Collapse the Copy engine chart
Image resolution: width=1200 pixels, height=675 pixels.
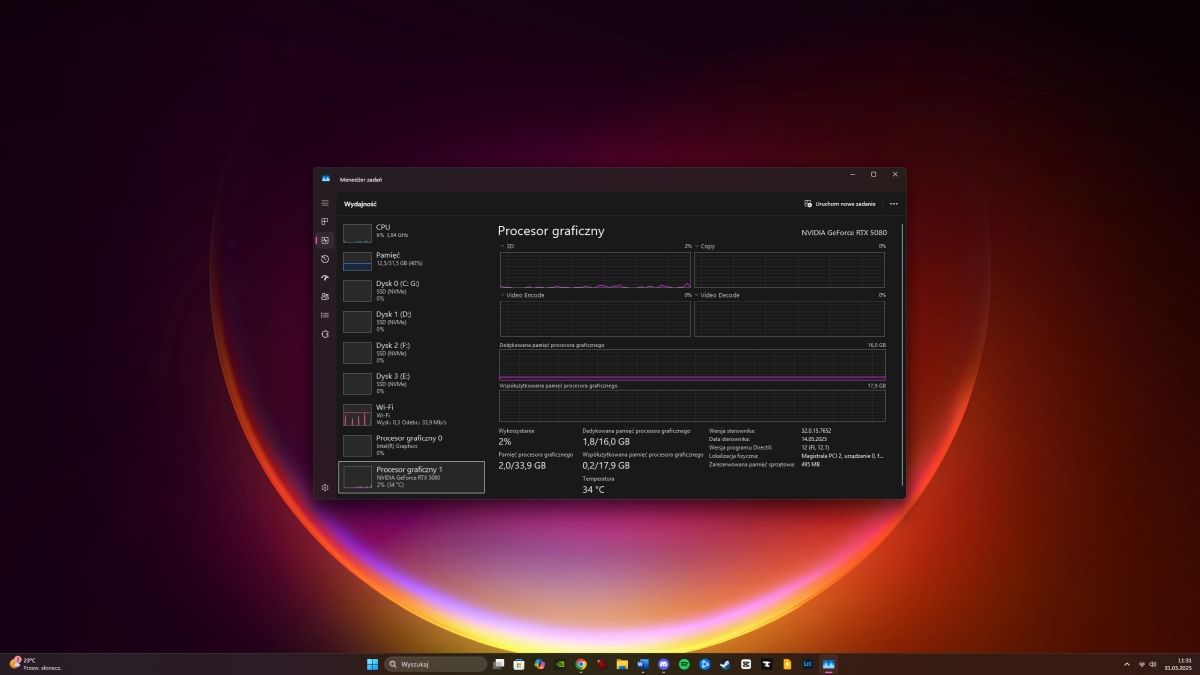click(x=697, y=246)
